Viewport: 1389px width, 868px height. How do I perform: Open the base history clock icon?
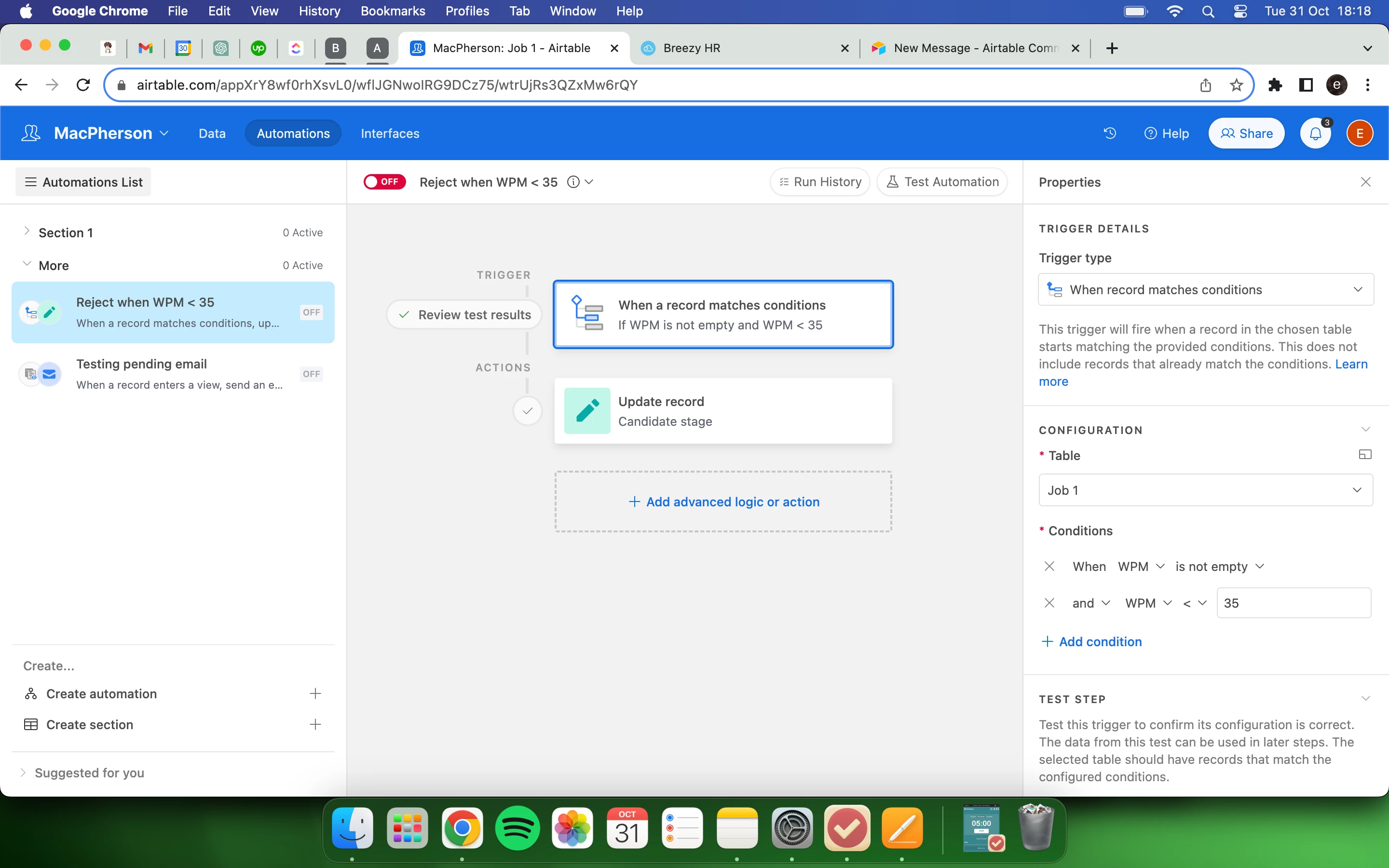[1109, 133]
